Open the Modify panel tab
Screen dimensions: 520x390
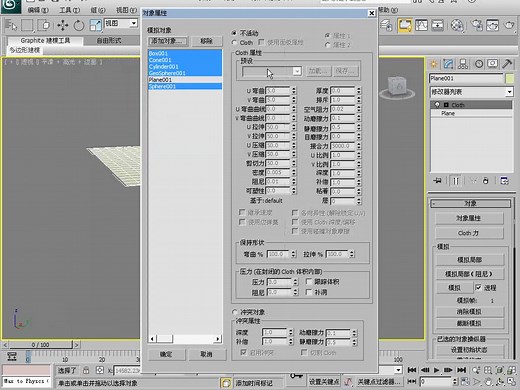pyautogui.click(x=448, y=64)
